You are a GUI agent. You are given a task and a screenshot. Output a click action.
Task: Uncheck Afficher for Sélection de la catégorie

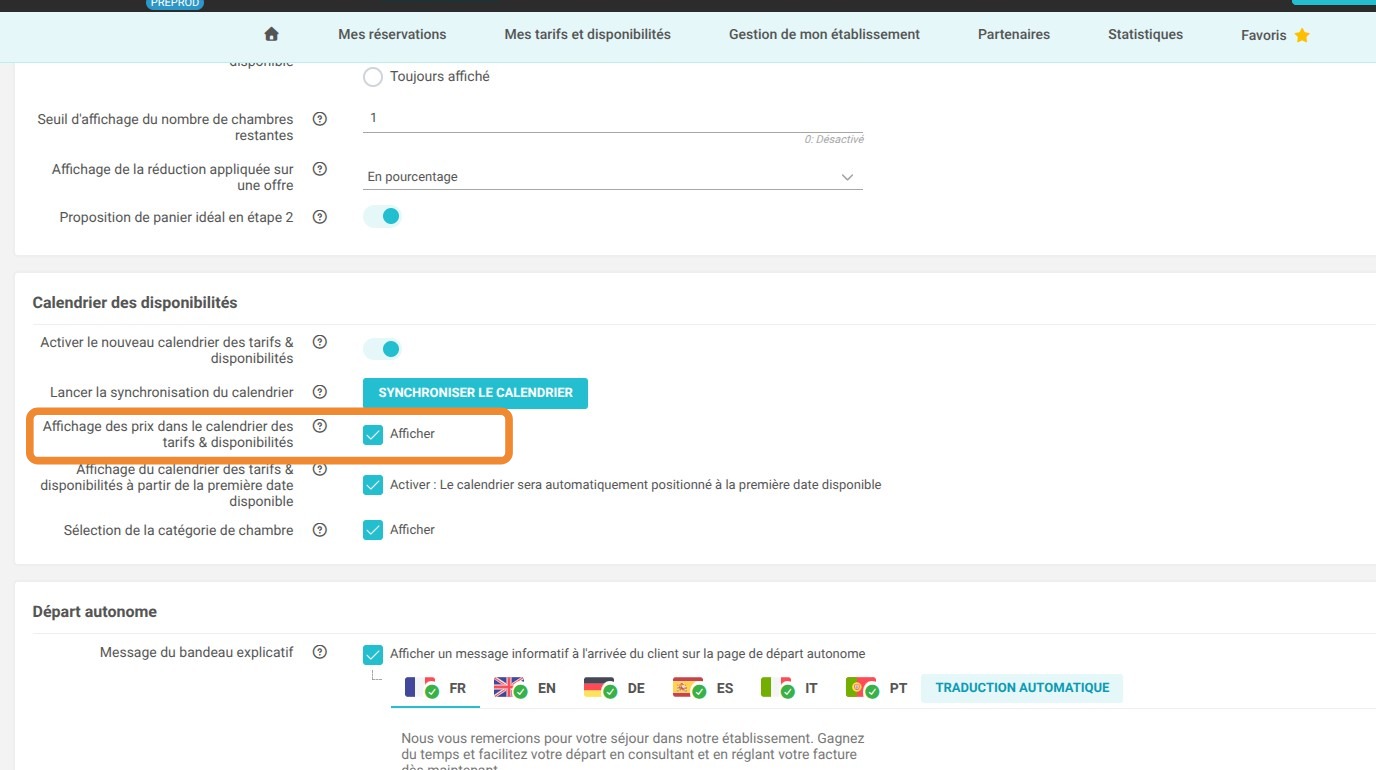(x=373, y=530)
